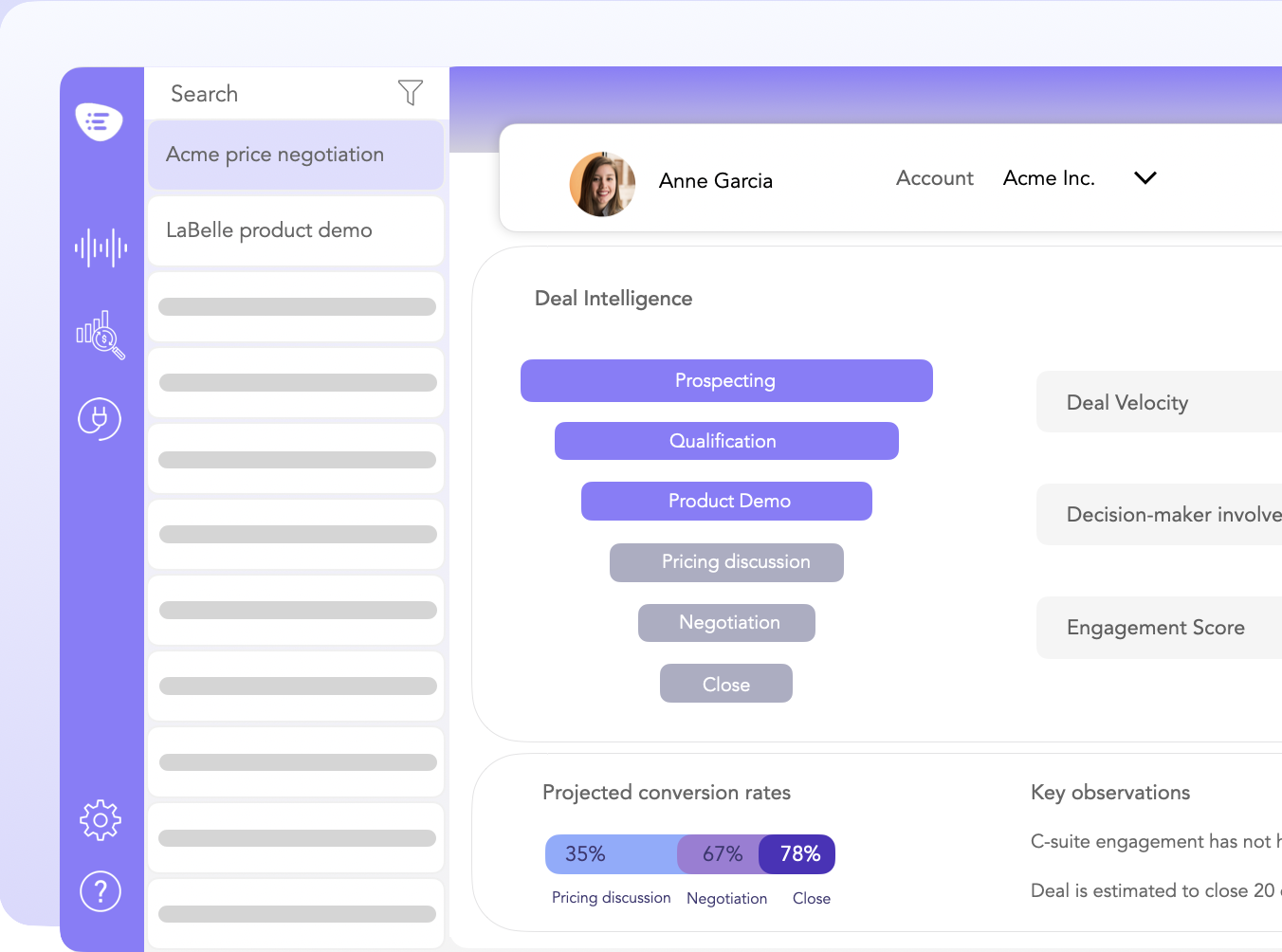Open the Decision-maker involvement card
Viewport: 1282px width, 952px height.
[x=1159, y=515]
